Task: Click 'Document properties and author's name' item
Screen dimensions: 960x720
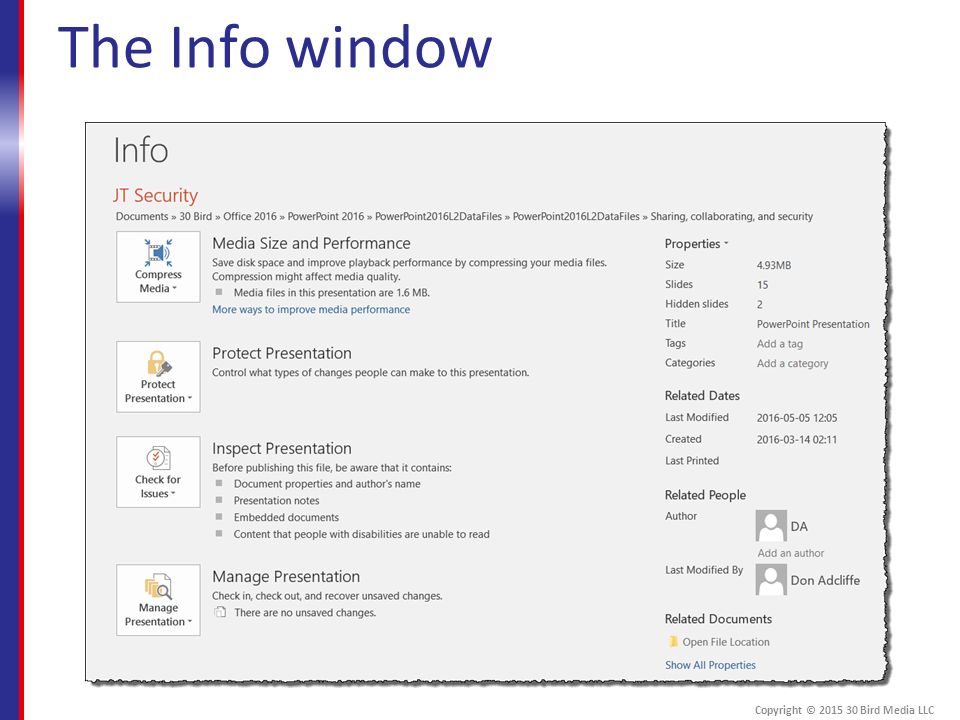Action: [327, 484]
